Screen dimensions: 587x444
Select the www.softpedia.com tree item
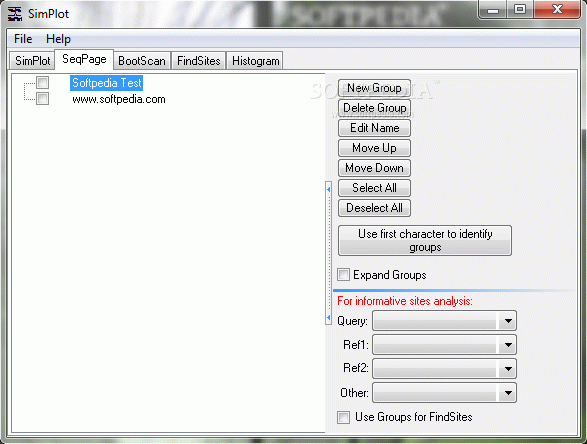tap(119, 99)
